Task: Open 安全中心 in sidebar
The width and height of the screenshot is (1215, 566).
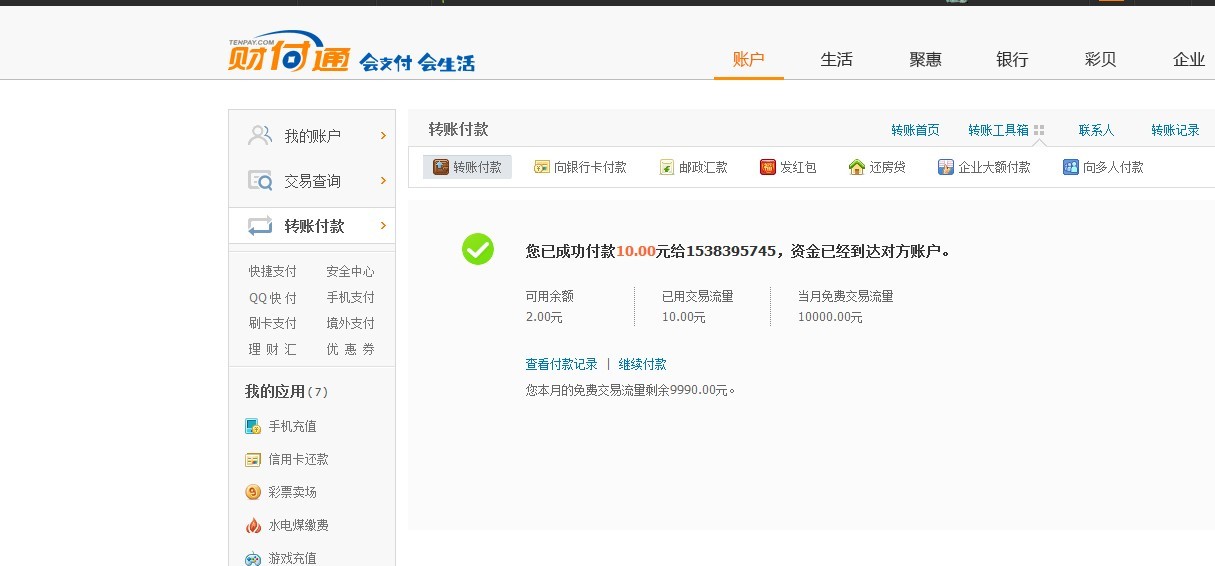Action: coord(350,271)
